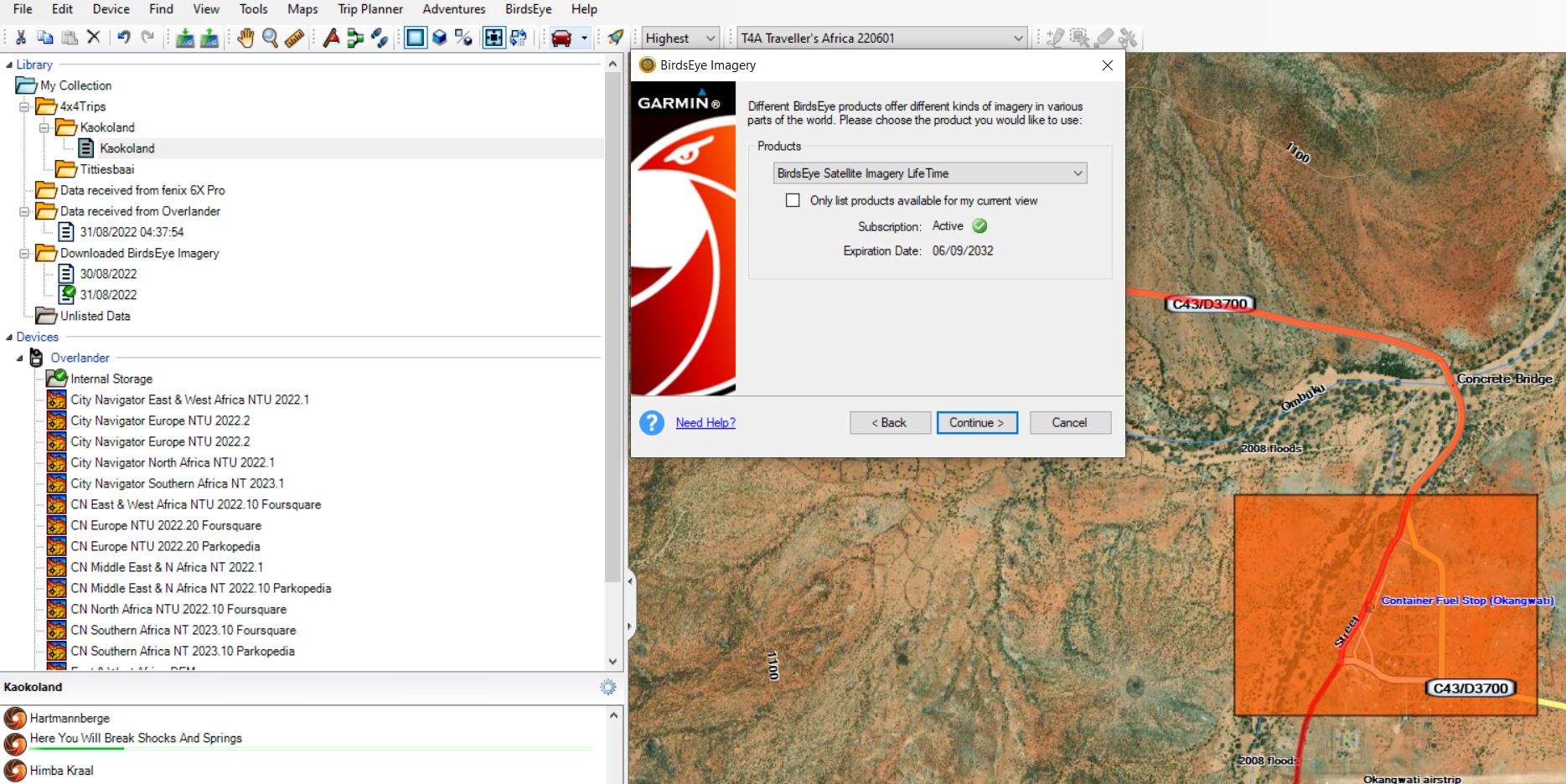Open the T4A Traveller's Africa map dropdown
Viewport: 1566px width, 784px height.
[882, 38]
